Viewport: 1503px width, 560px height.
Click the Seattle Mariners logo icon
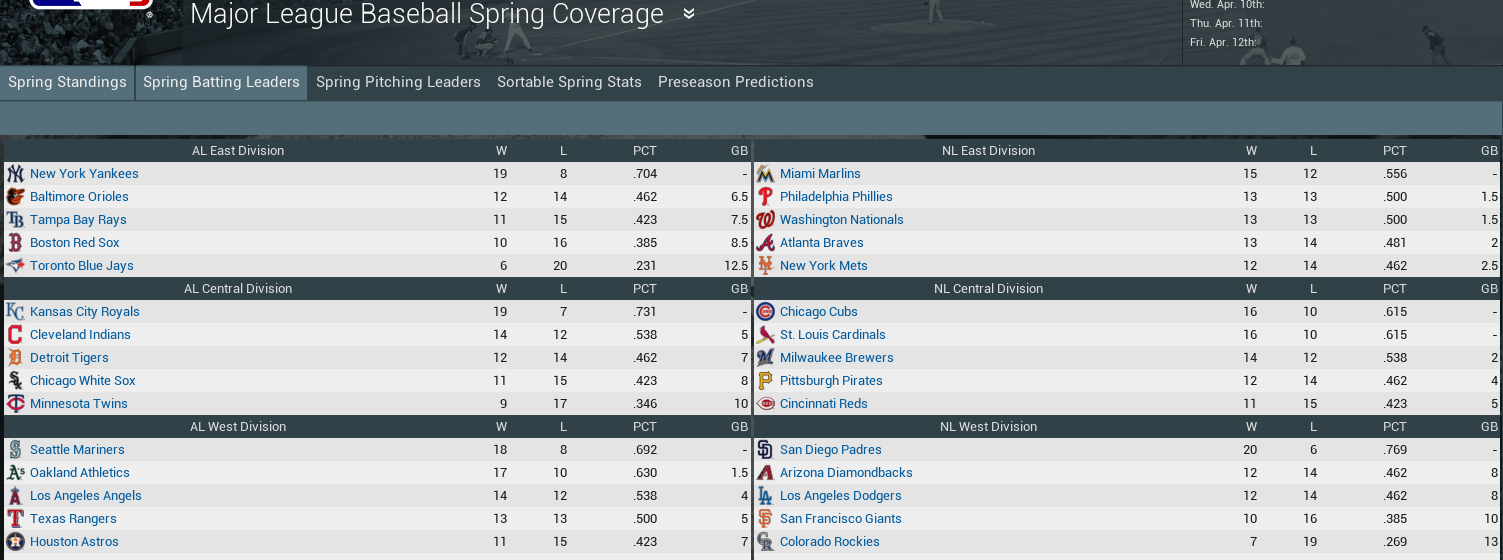click(x=15, y=450)
